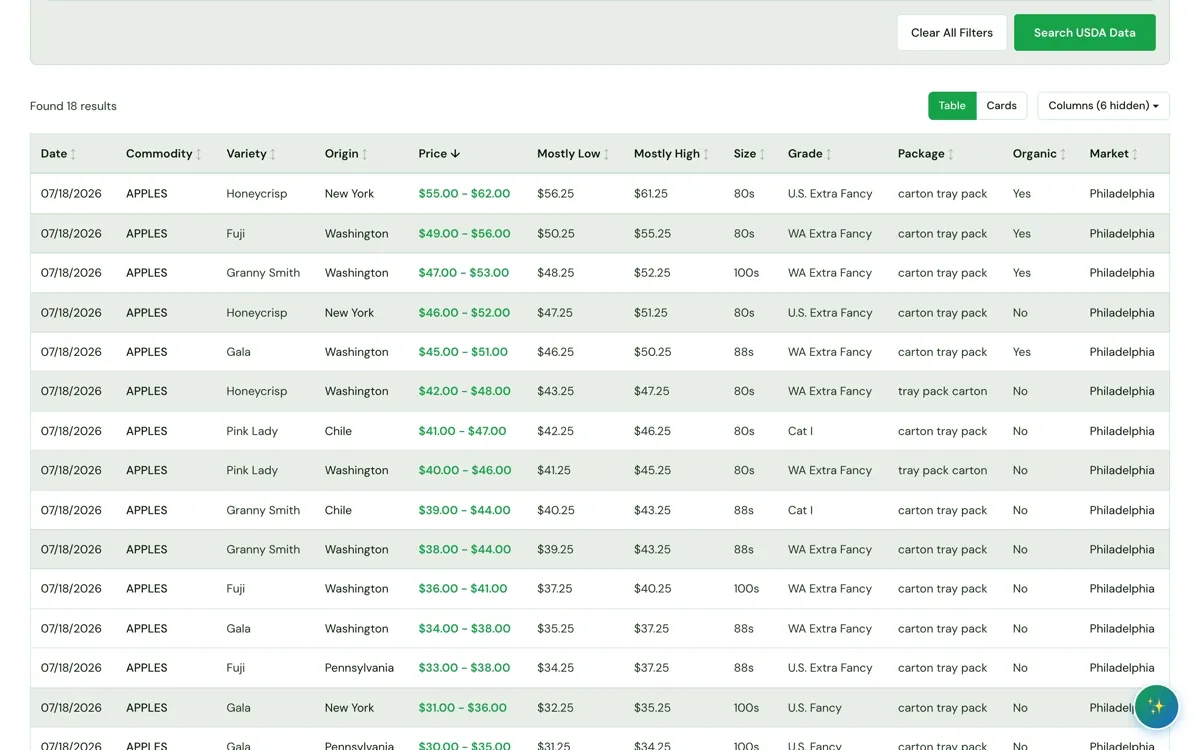Viewport: 1200px width, 750px height.
Task: Click Pink Lady variety in Washington row
Action: [252, 471]
